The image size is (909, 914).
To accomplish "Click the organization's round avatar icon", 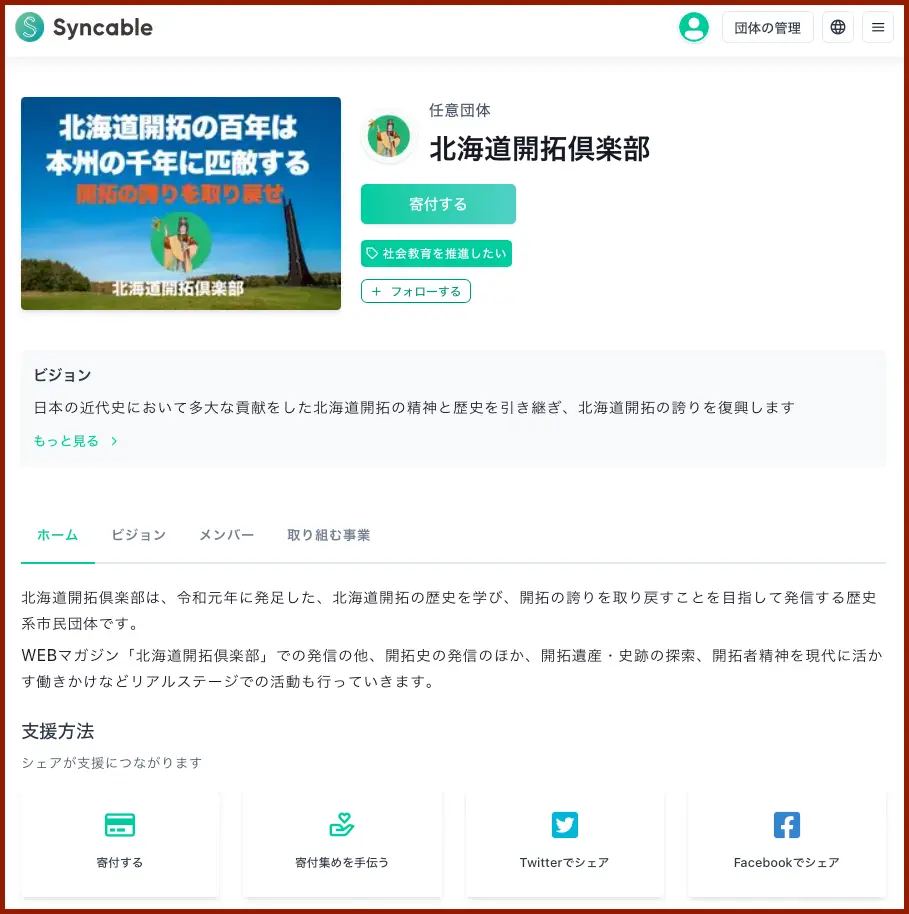I will click(x=388, y=137).
